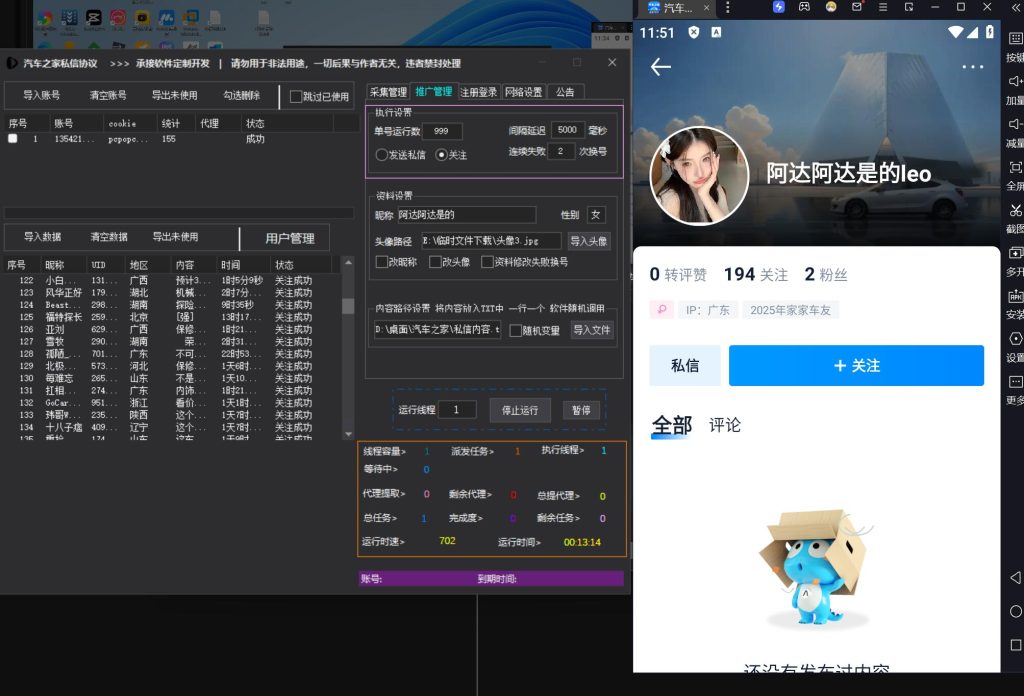Image resolution: width=1024 pixels, height=696 pixels.
Task: Click the mail icon in emulator title bar
Action: coord(858,7)
